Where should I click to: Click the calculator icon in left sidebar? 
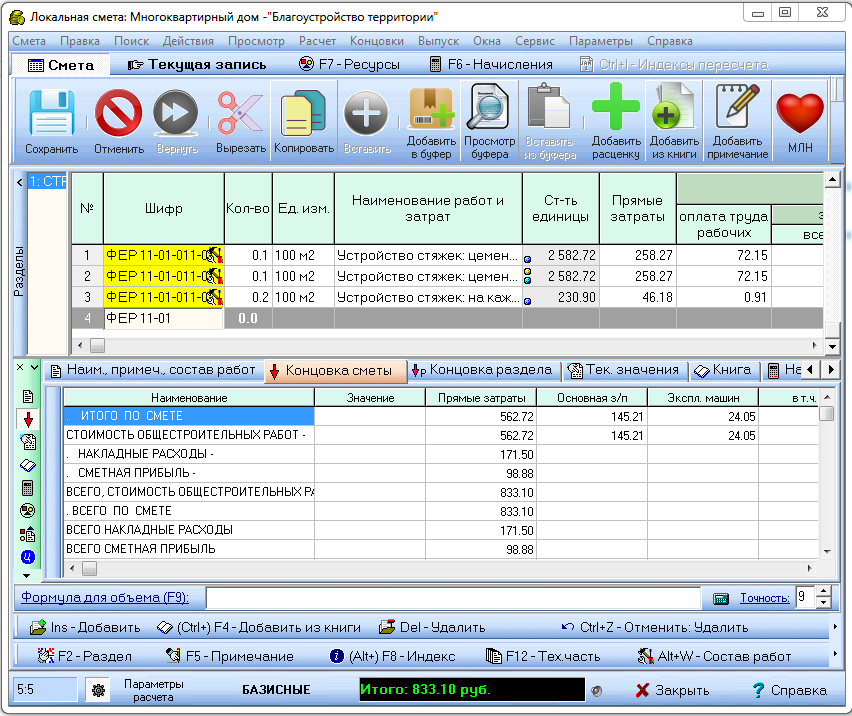click(28, 488)
